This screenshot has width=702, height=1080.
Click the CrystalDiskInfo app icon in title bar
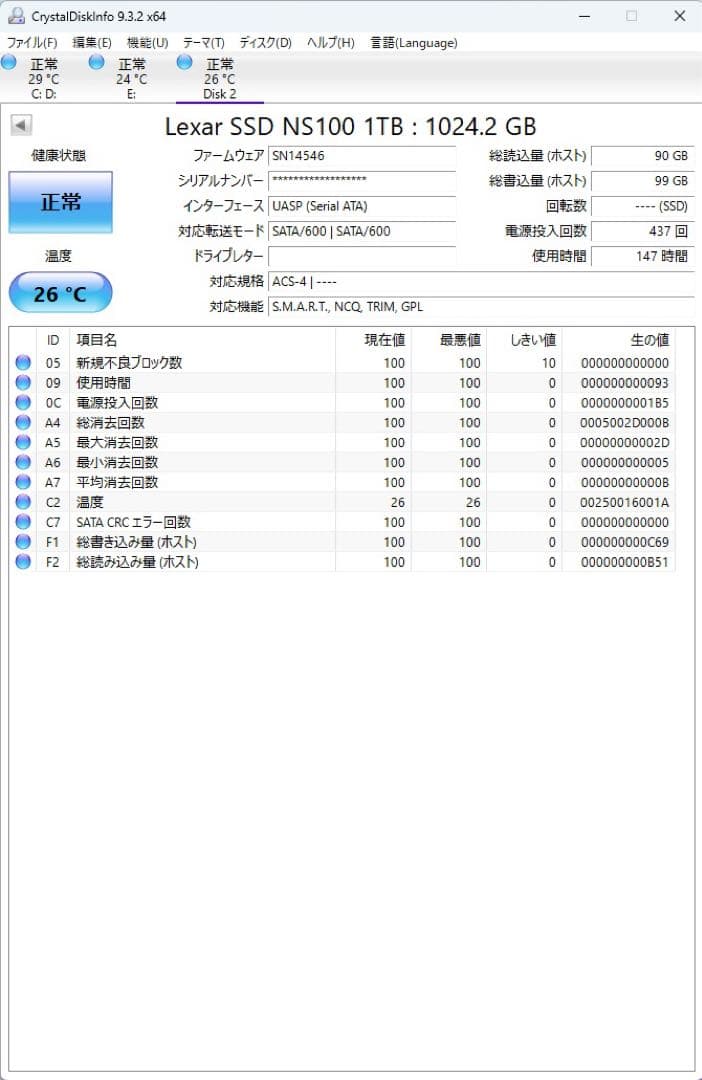tap(16, 16)
